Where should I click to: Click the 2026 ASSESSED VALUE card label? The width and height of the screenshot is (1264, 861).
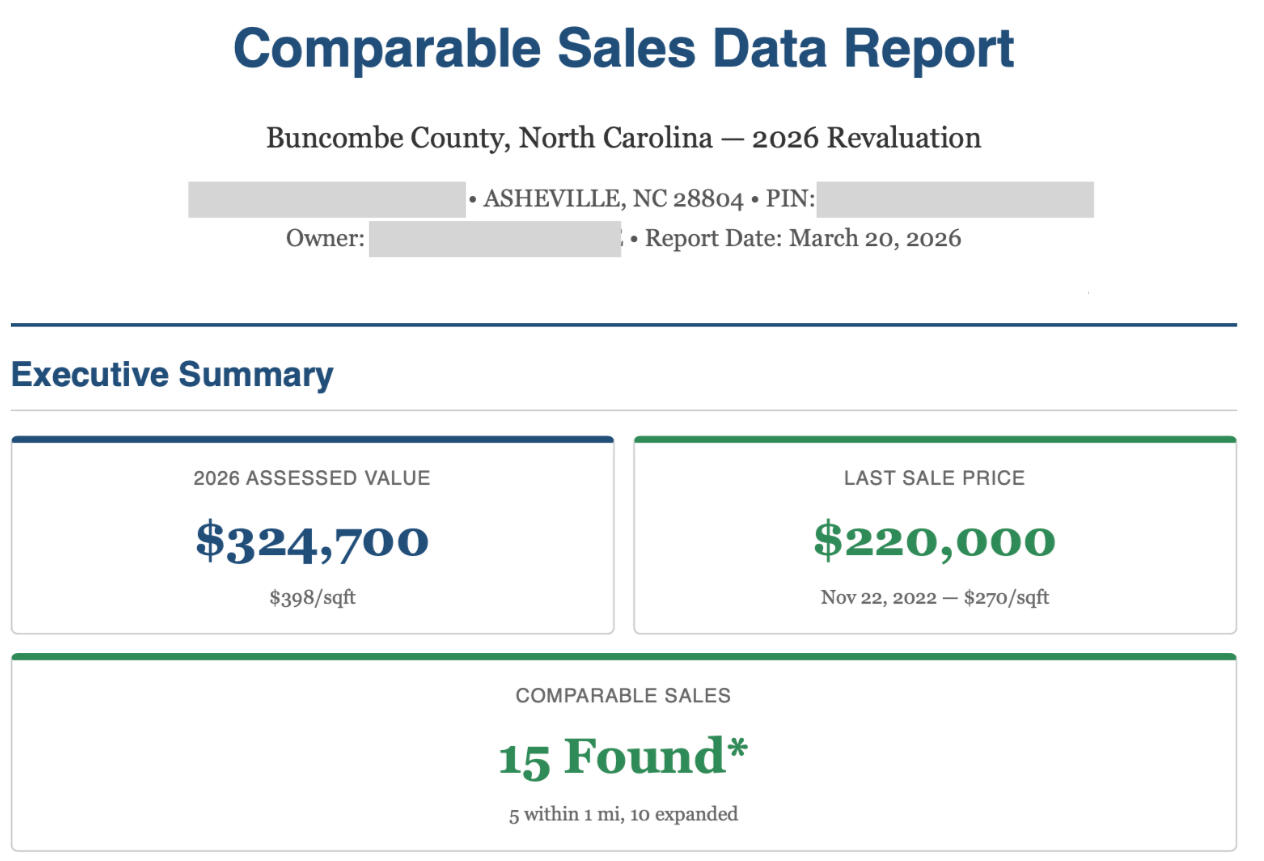click(x=312, y=478)
